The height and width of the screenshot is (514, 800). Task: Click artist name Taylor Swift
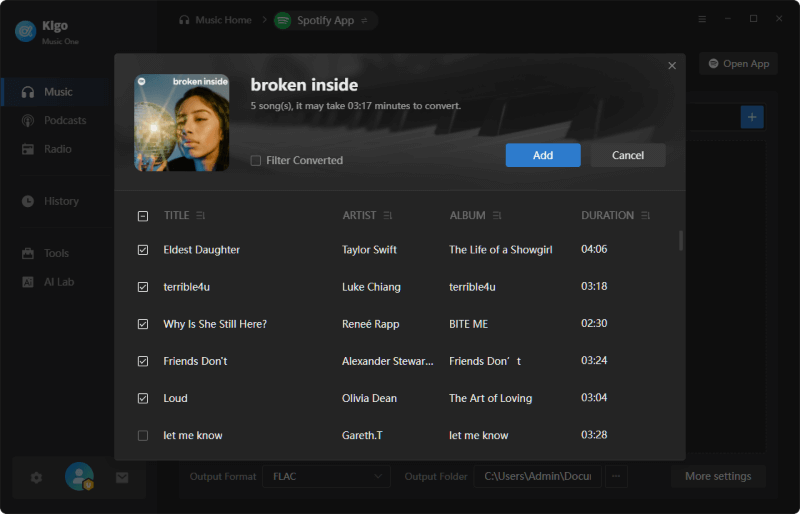pyautogui.click(x=369, y=250)
